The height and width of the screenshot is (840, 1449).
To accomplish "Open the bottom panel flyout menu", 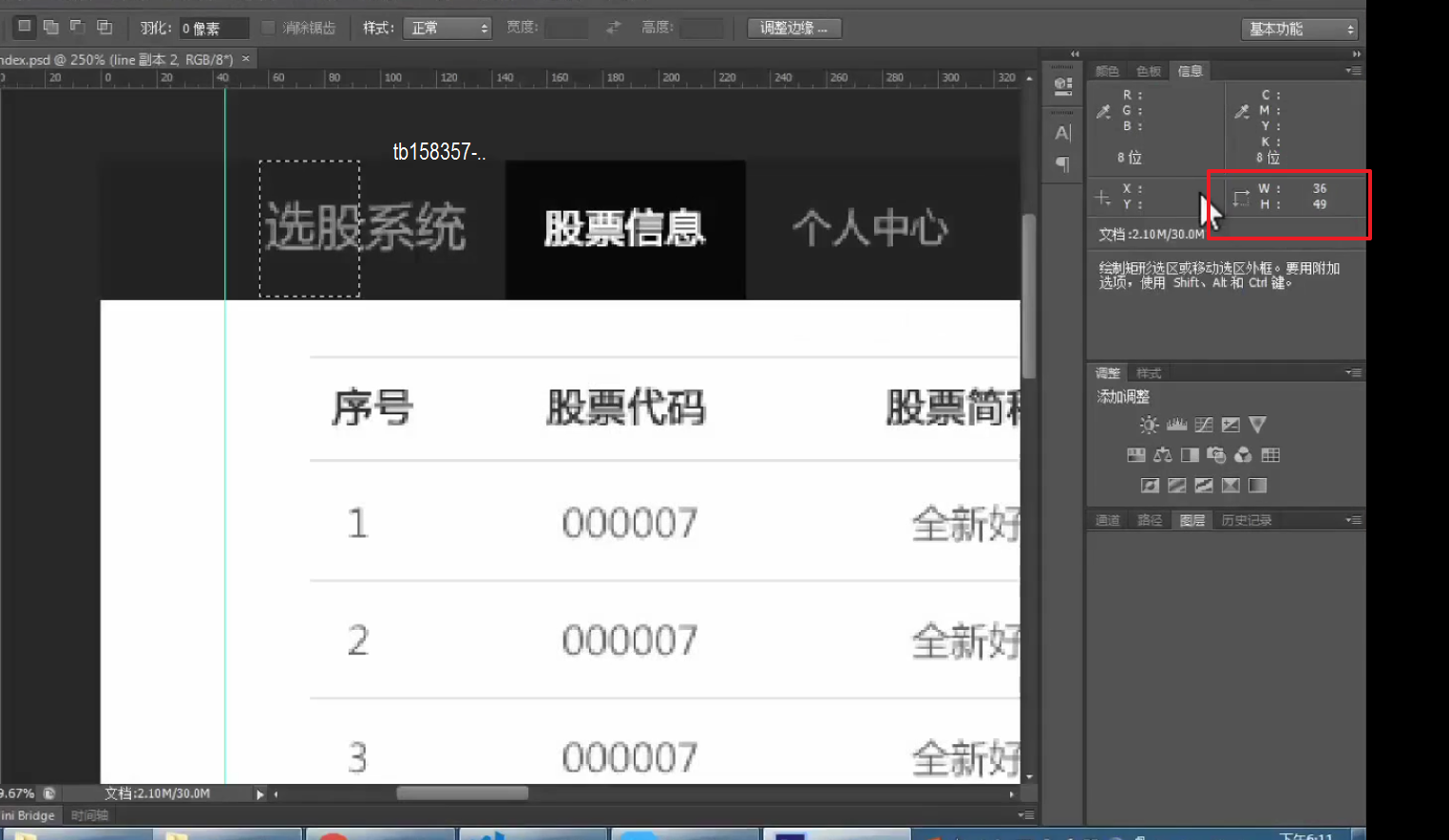I will pyautogui.click(x=1026, y=815).
